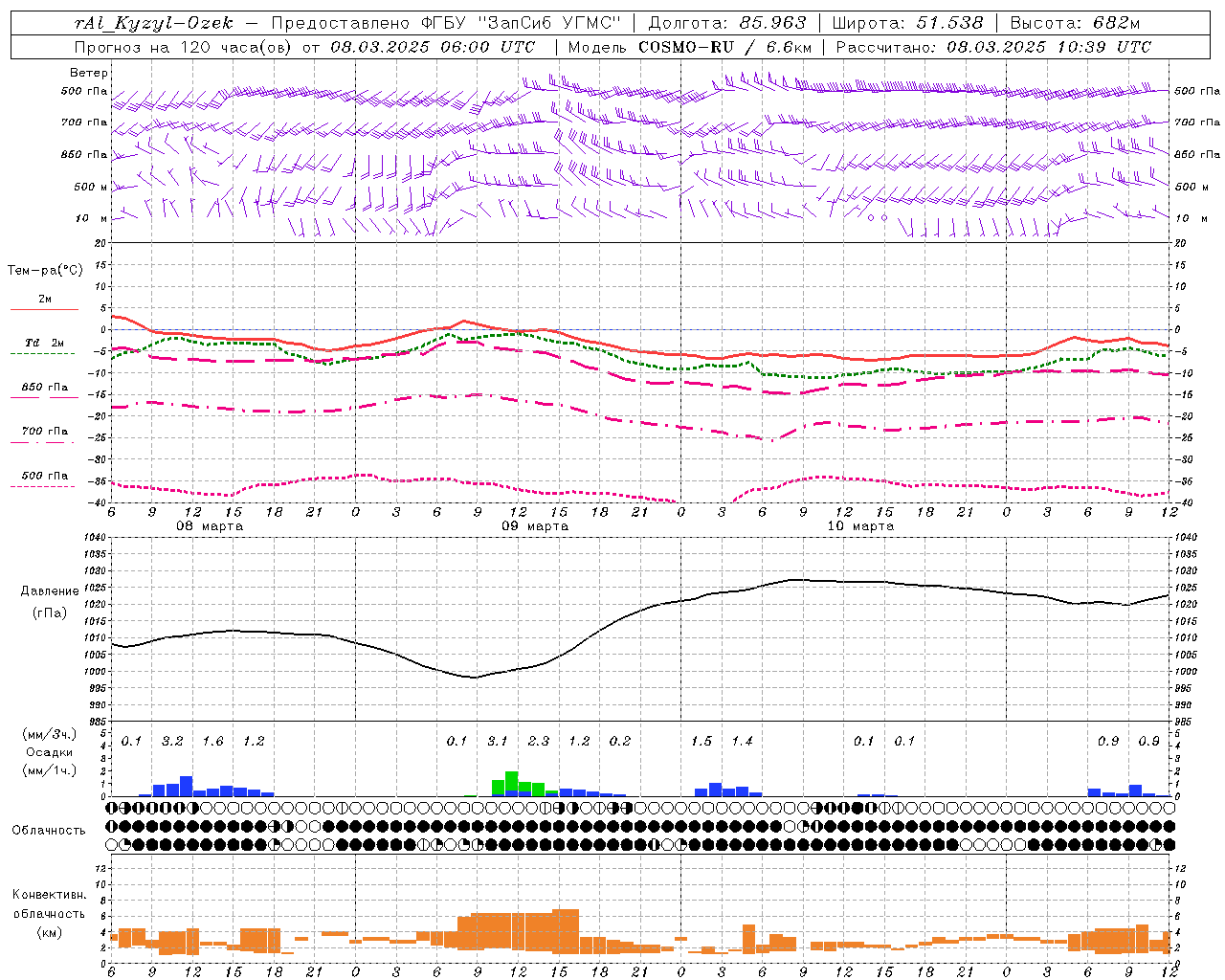Select the 2.3 precipitation value

[x=539, y=741]
